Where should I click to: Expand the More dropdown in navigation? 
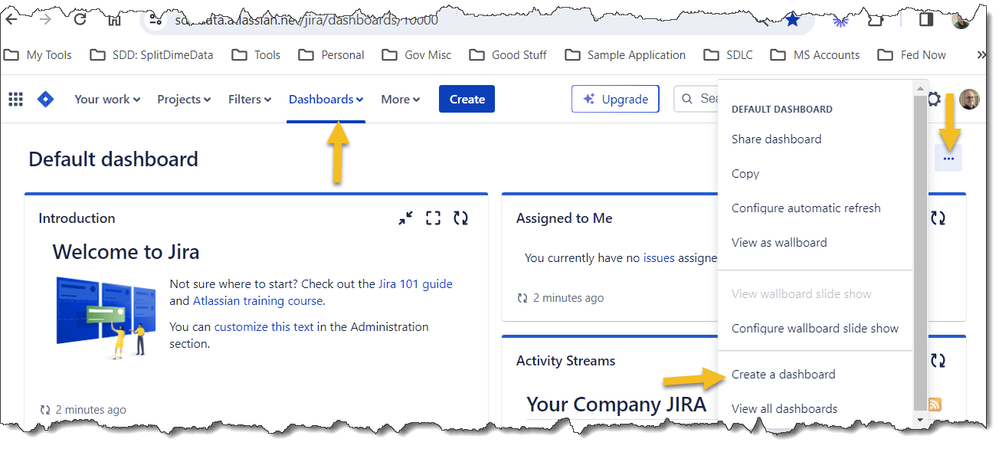(x=400, y=99)
